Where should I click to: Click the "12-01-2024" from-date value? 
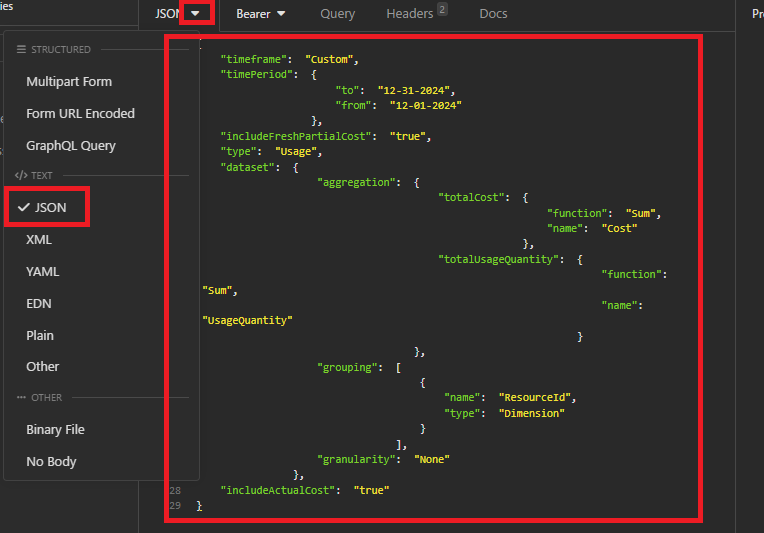[425, 105]
